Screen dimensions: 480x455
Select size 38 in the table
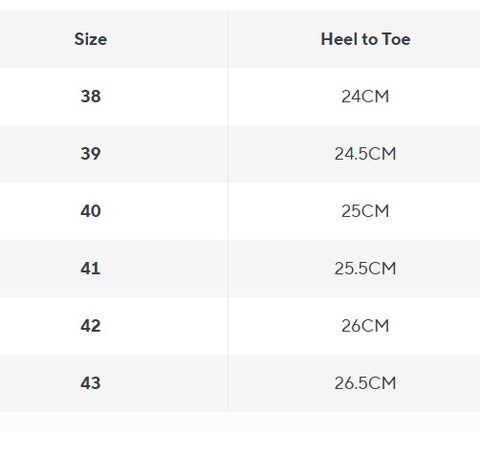tap(91, 96)
